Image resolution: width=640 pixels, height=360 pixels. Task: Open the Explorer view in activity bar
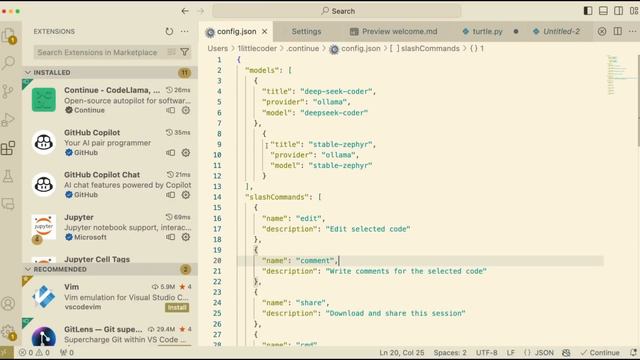coord(8,36)
